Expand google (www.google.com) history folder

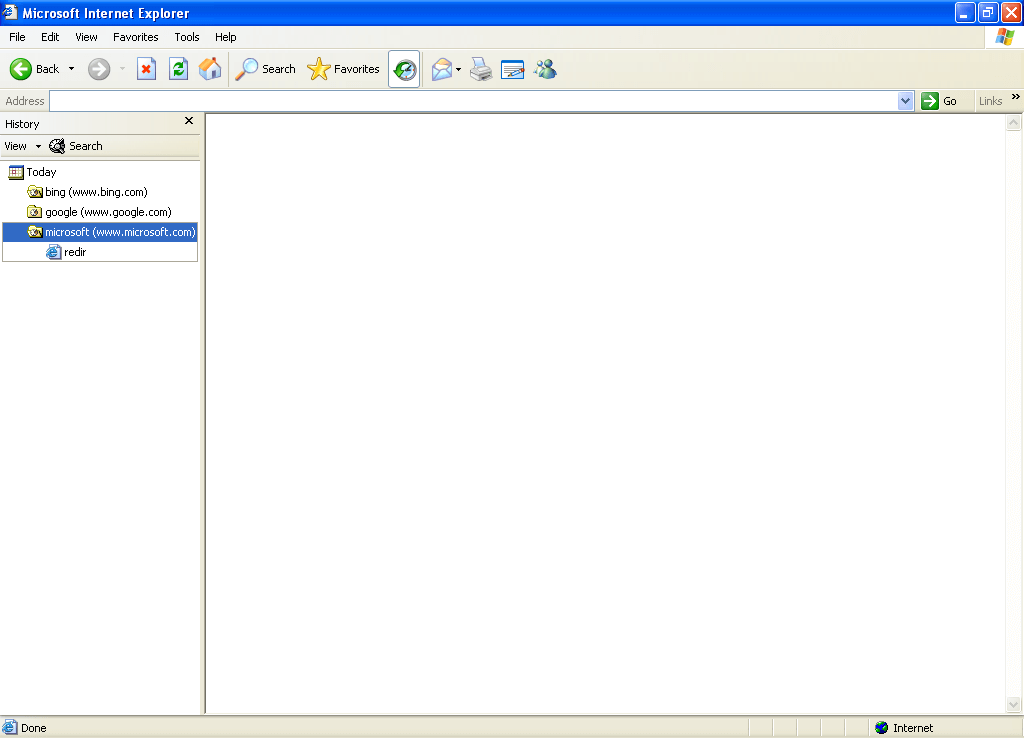pos(99,212)
